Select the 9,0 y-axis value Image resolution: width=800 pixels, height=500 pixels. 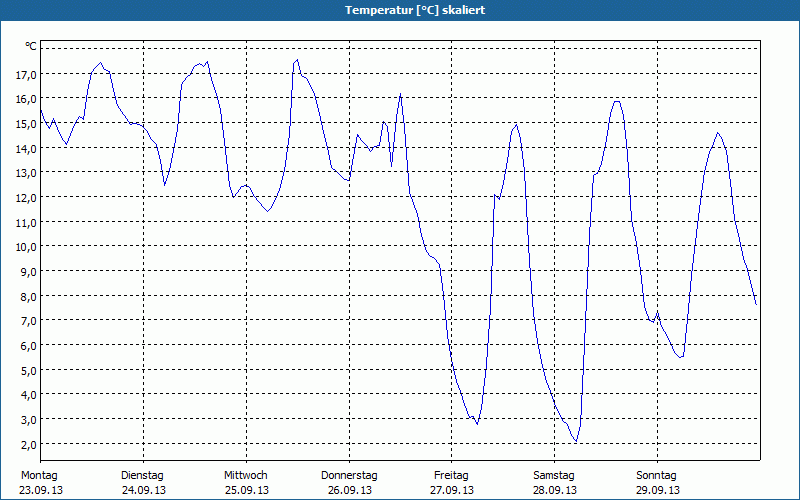(x=29, y=272)
